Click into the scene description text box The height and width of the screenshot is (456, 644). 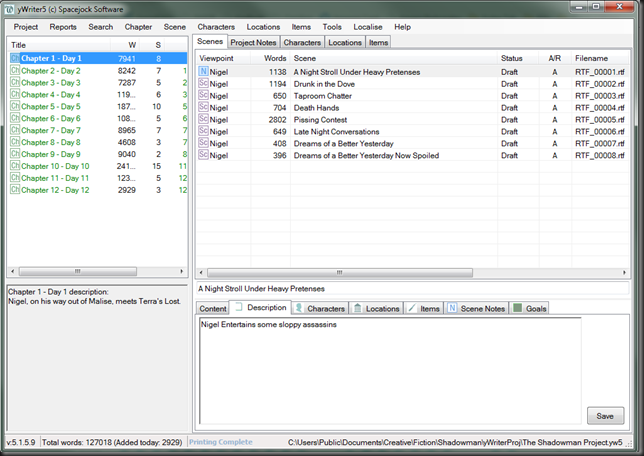click(390, 371)
